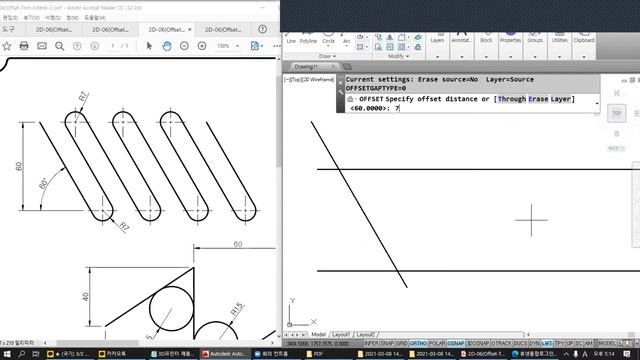The width and height of the screenshot is (640, 360).
Task: Click the Layer option in the OFFSET prompt
Action: pos(560,99)
